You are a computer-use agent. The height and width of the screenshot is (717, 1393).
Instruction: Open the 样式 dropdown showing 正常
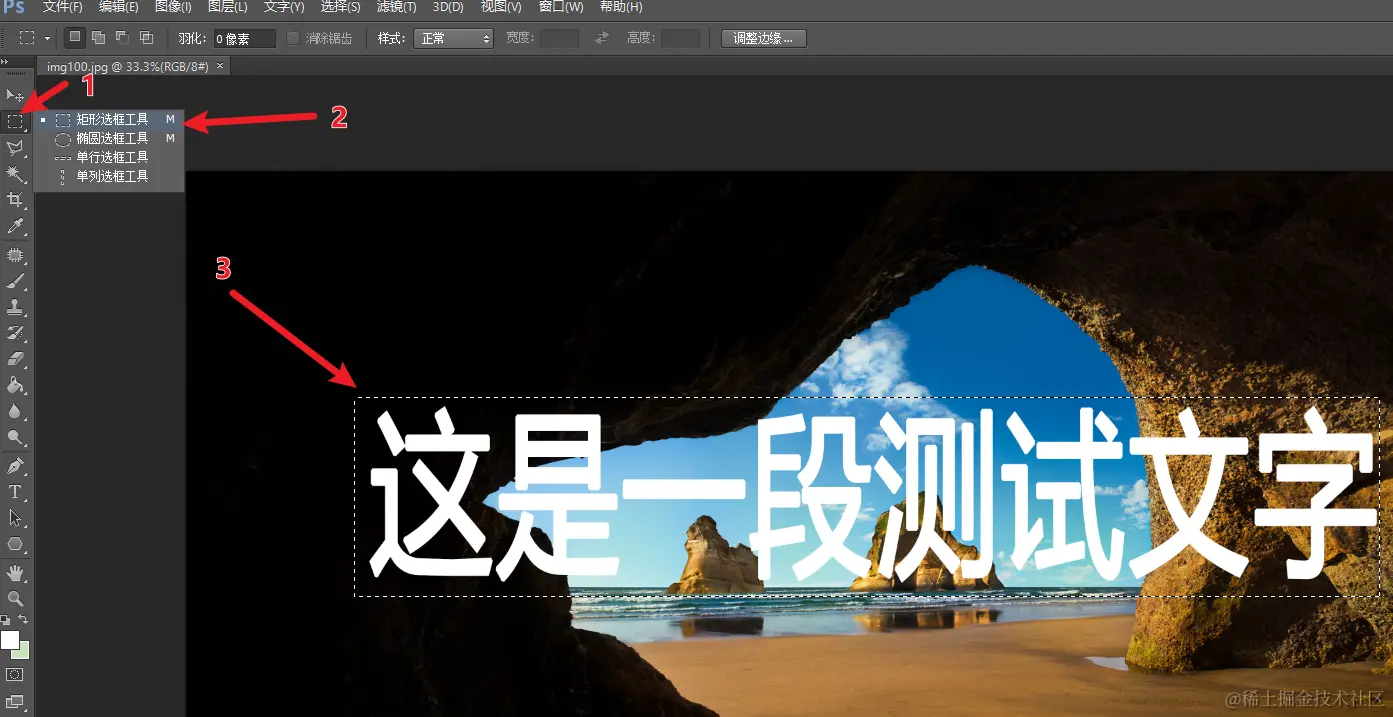tap(453, 38)
